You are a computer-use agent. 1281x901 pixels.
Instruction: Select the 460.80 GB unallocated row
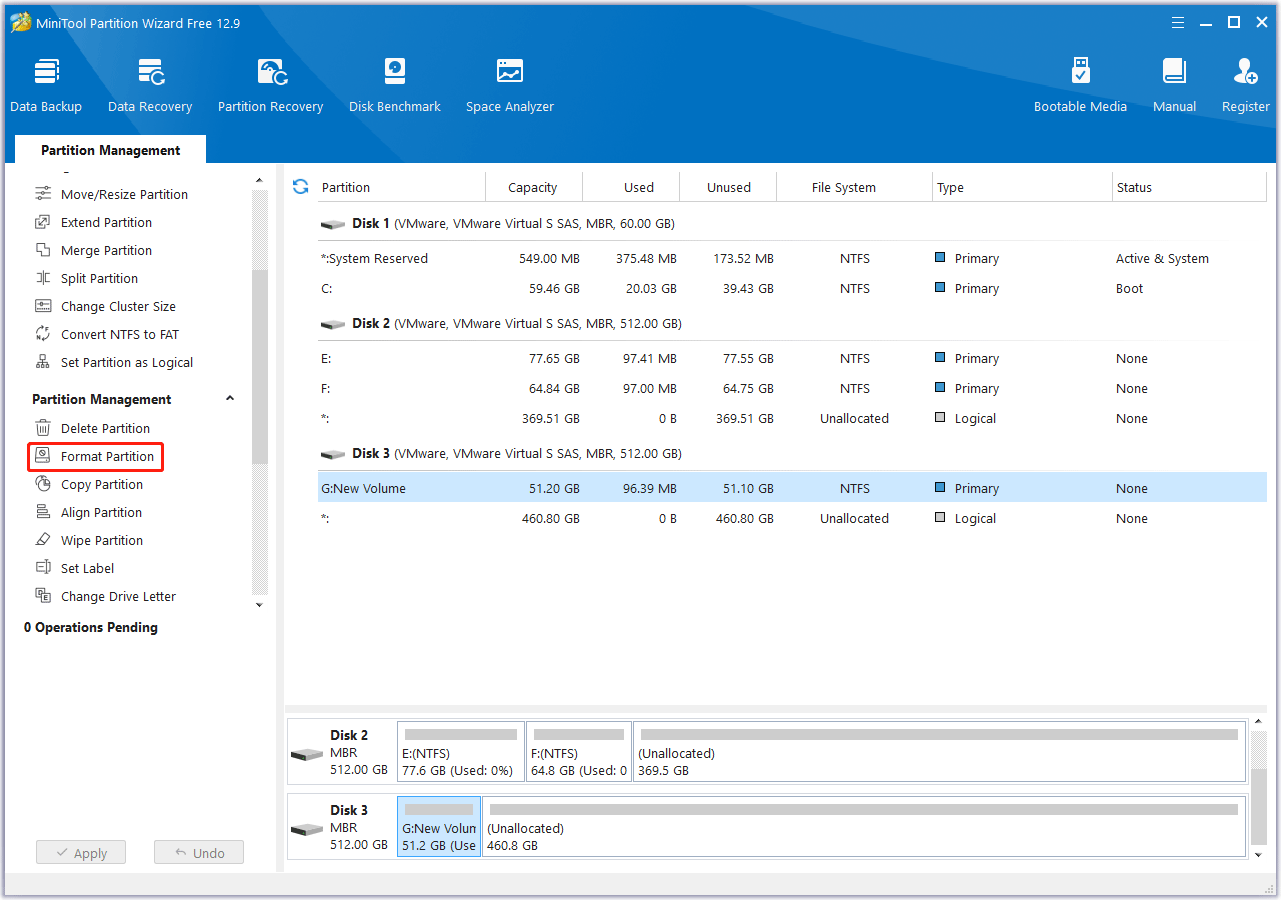[792, 518]
